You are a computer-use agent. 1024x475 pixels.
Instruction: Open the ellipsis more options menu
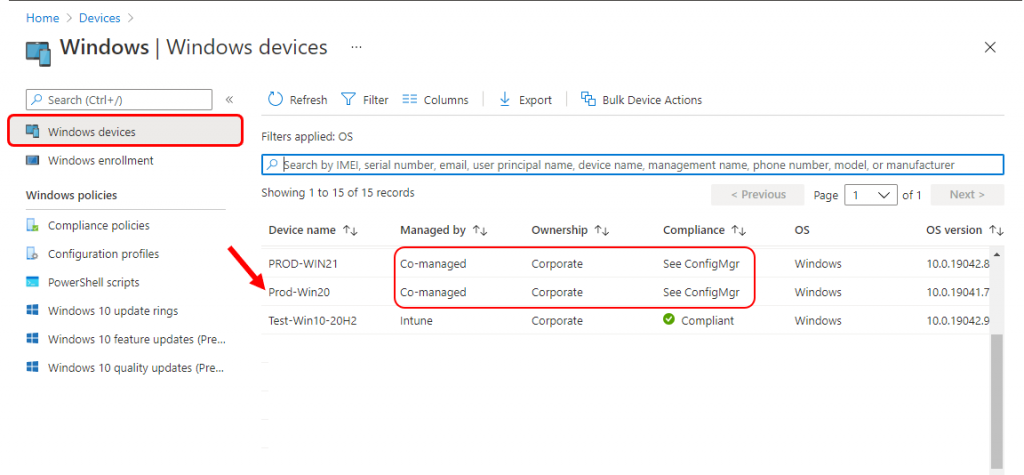click(356, 47)
